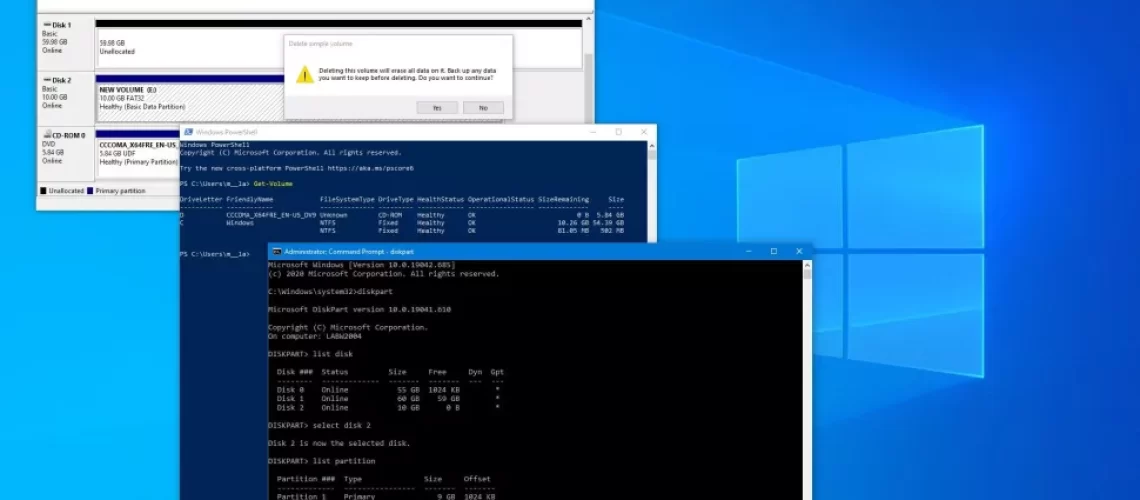Screen dimensions: 1140x500
Task: Click the Disk 1 drive icon
Action: (x=46, y=24)
